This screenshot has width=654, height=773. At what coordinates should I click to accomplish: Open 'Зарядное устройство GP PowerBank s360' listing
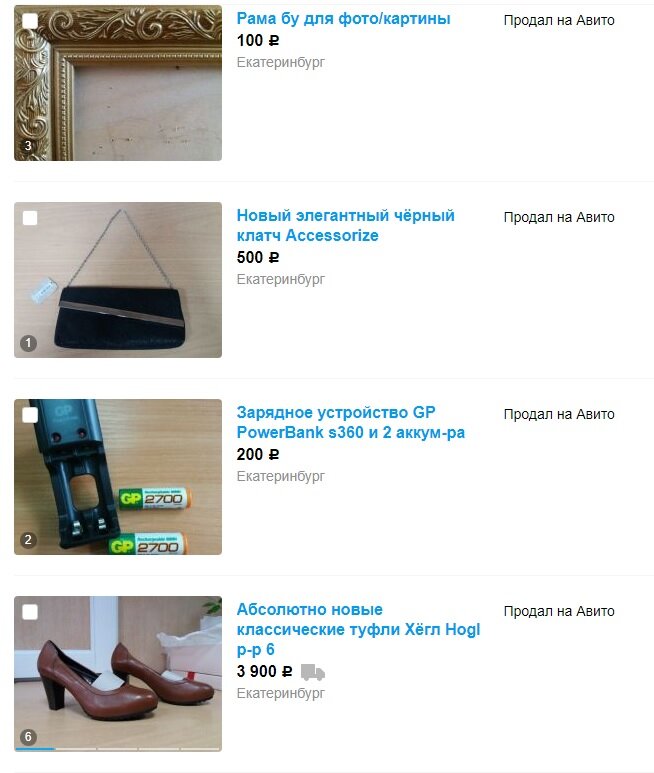350,422
